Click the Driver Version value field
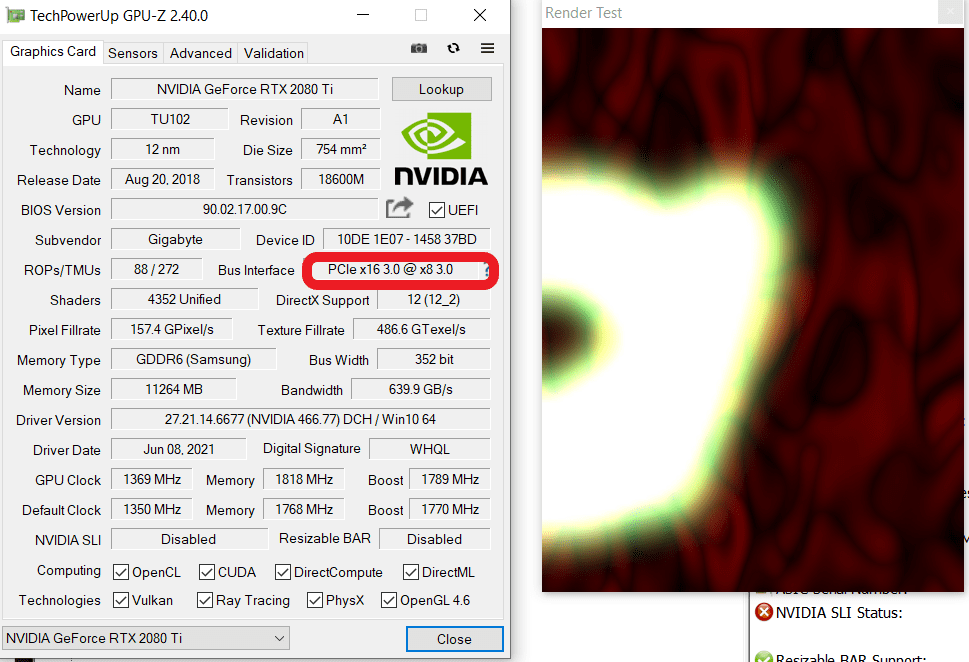969x662 pixels. tap(300, 419)
